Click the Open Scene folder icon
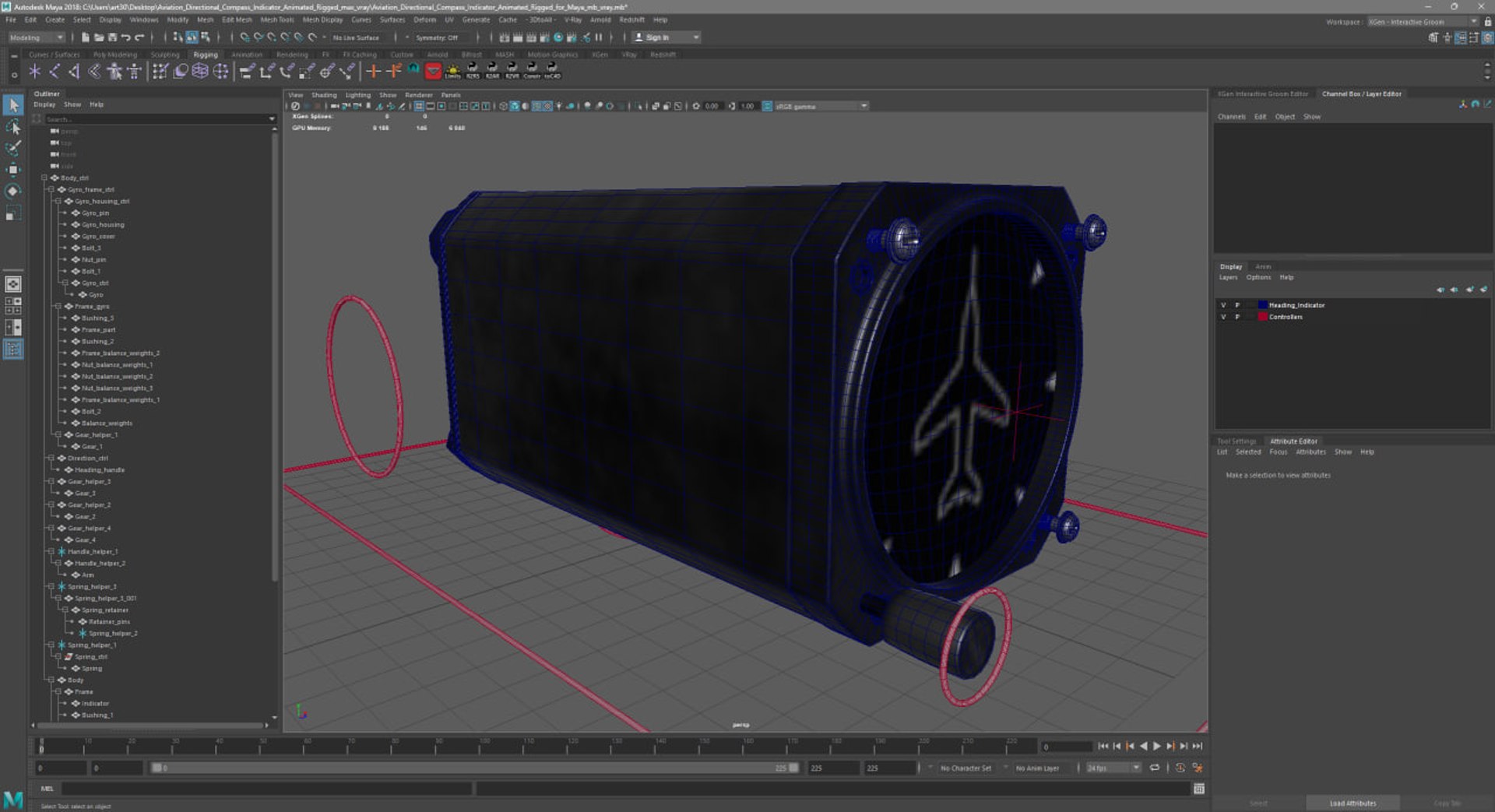The width and height of the screenshot is (1495, 812). pyautogui.click(x=99, y=37)
